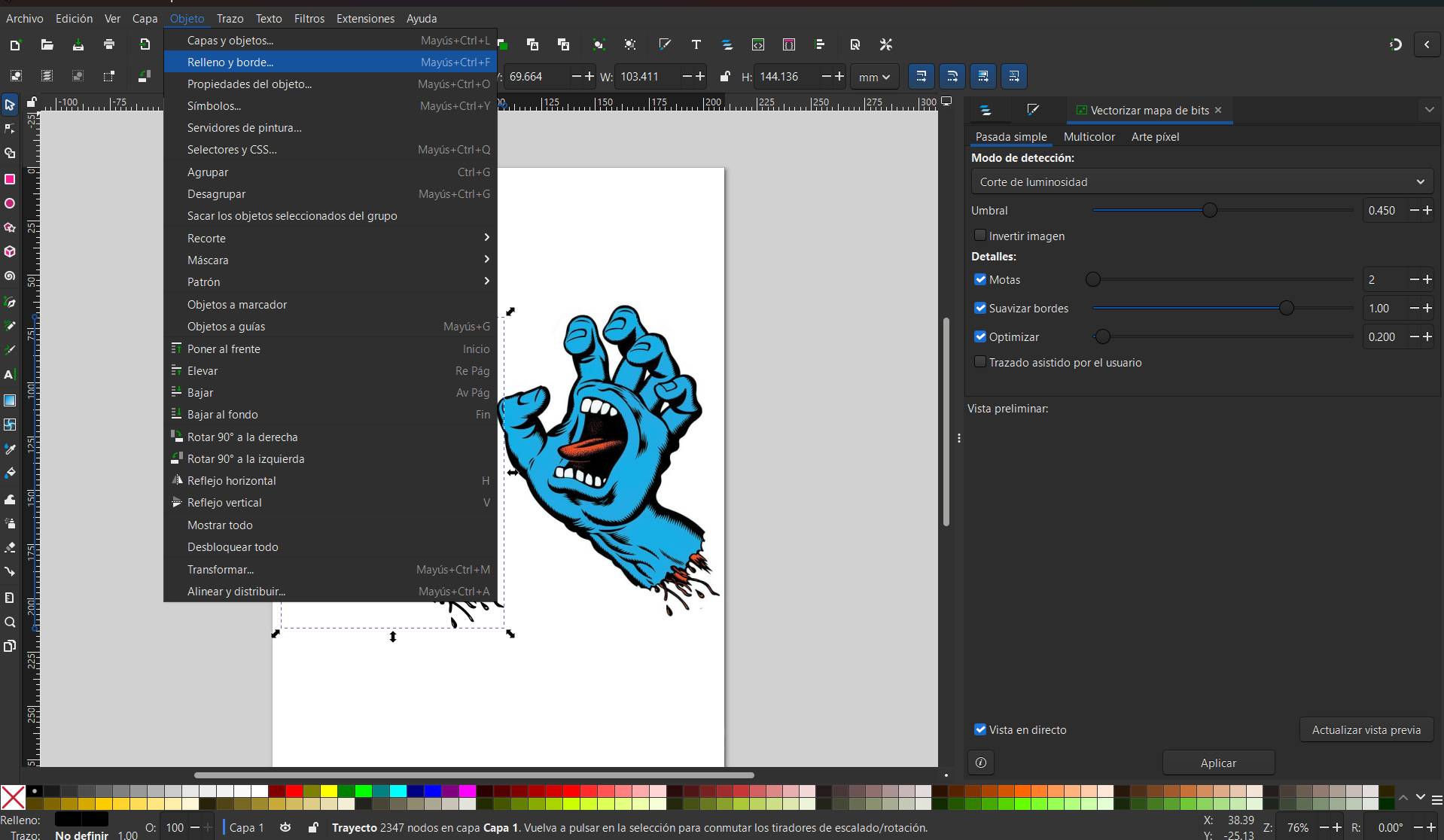Activate the Text tool
1444x840 pixels.
click(10, 375)
